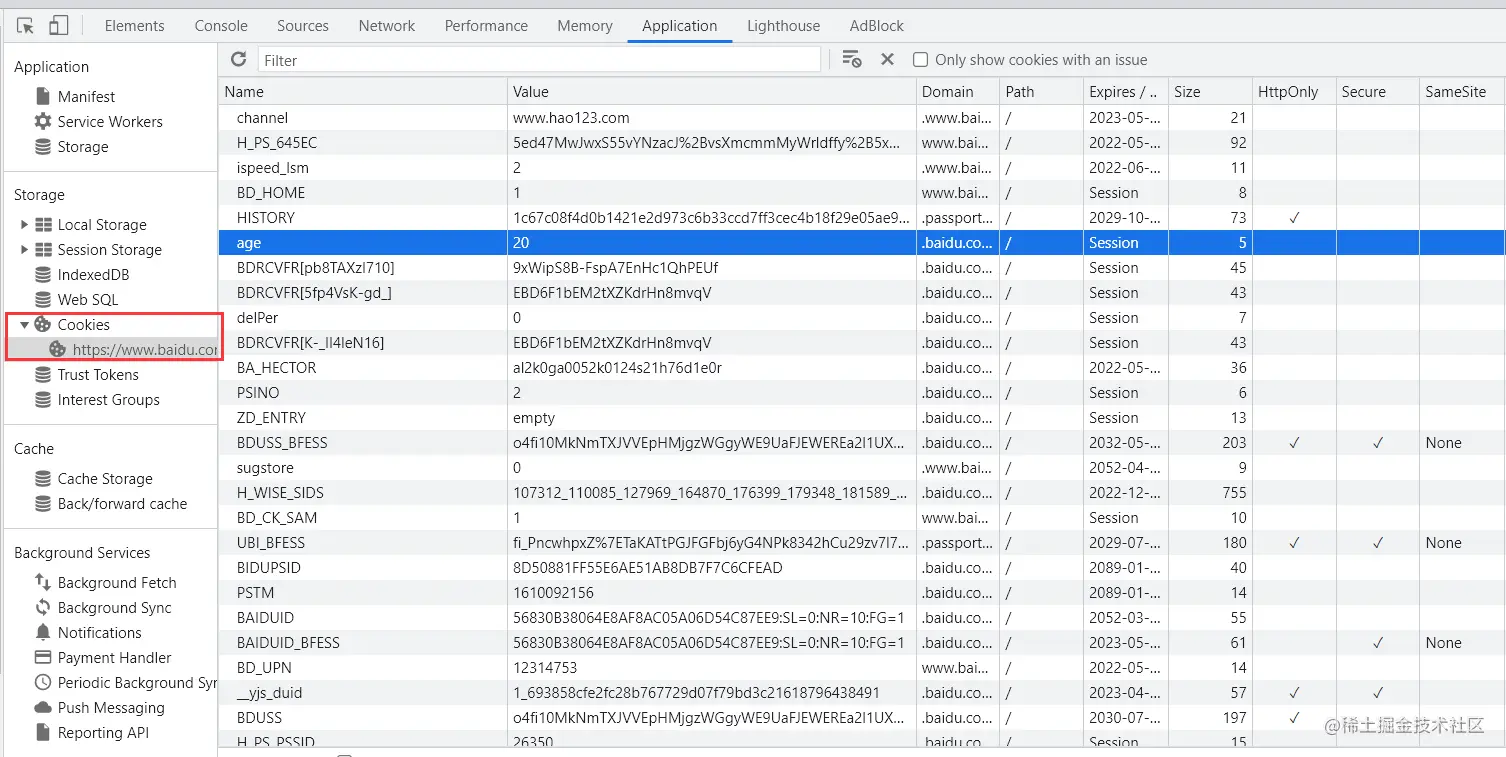This screenshot has height=757, width=1506.
Task: Click the Reporting API document icon
Action: (x=43, y=732)
